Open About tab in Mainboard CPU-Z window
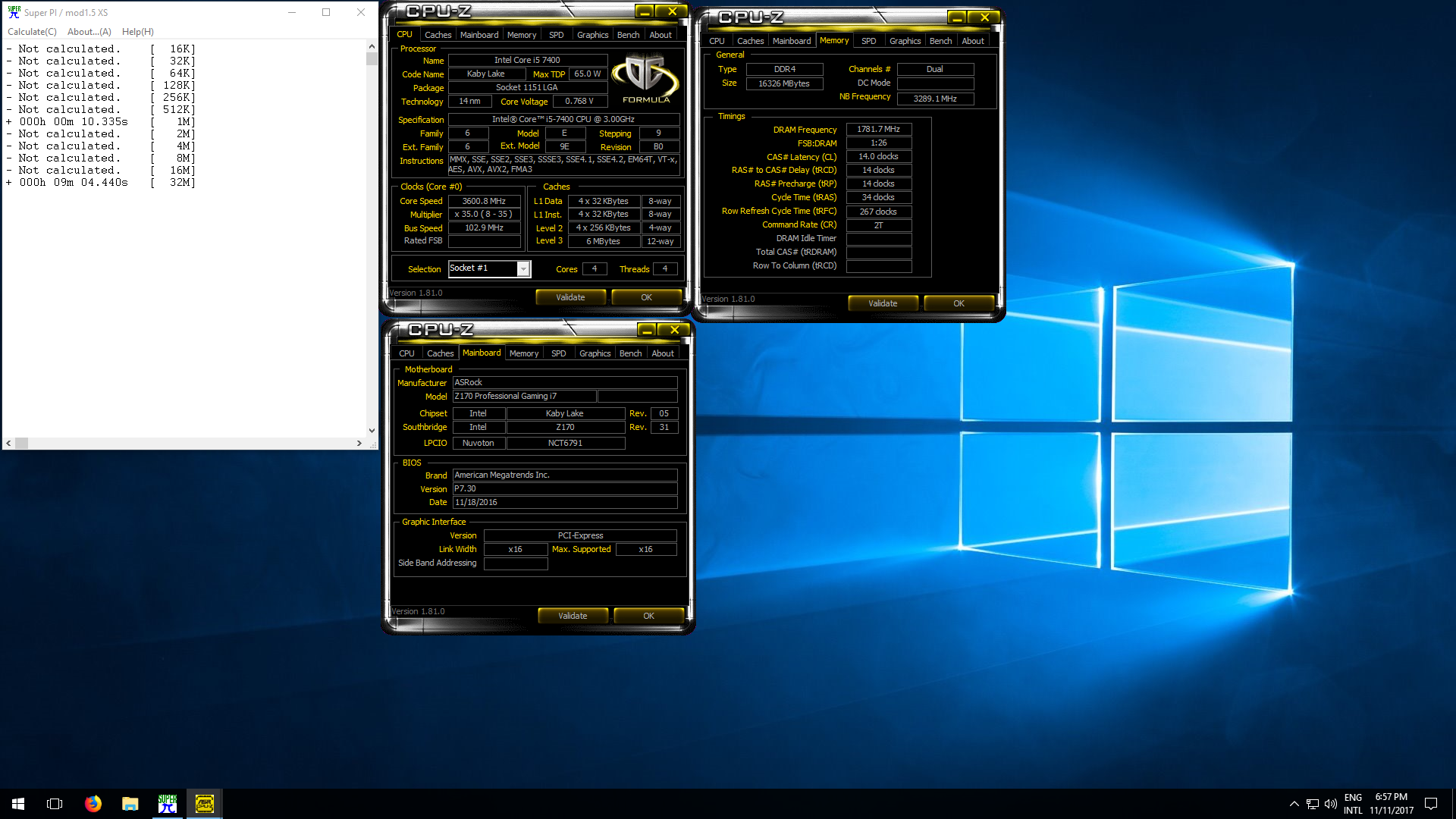The height and width of the screenshot is (819, 1456). [663, 353]
